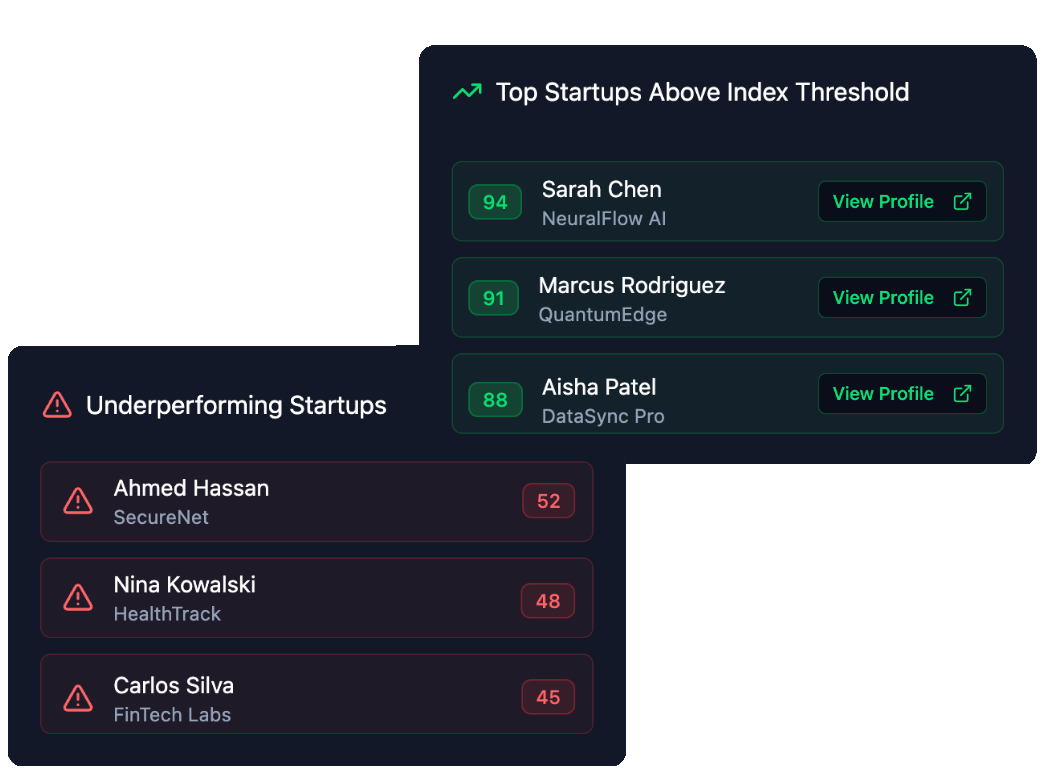Select the HealthTrack startup entry
1048x768 pixels.
[x=317, y=597]
